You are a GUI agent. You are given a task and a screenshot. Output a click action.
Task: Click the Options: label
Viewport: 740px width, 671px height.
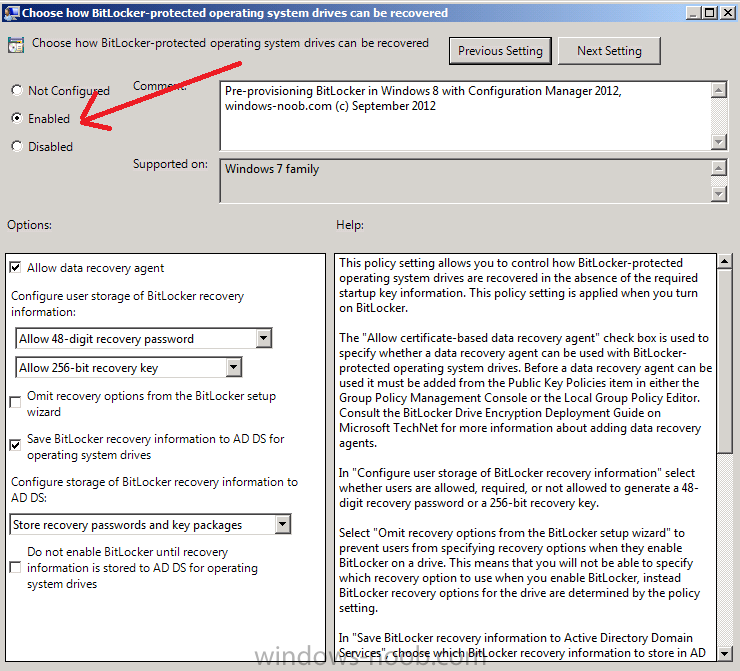click(x=29, y=225)
